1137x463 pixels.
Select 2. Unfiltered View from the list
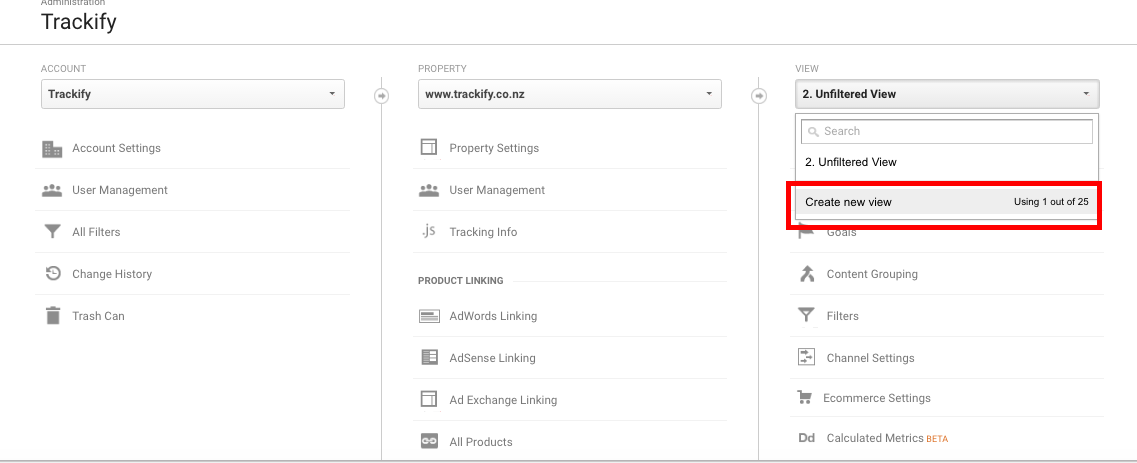pyautogui.click(x=947, y=162)
